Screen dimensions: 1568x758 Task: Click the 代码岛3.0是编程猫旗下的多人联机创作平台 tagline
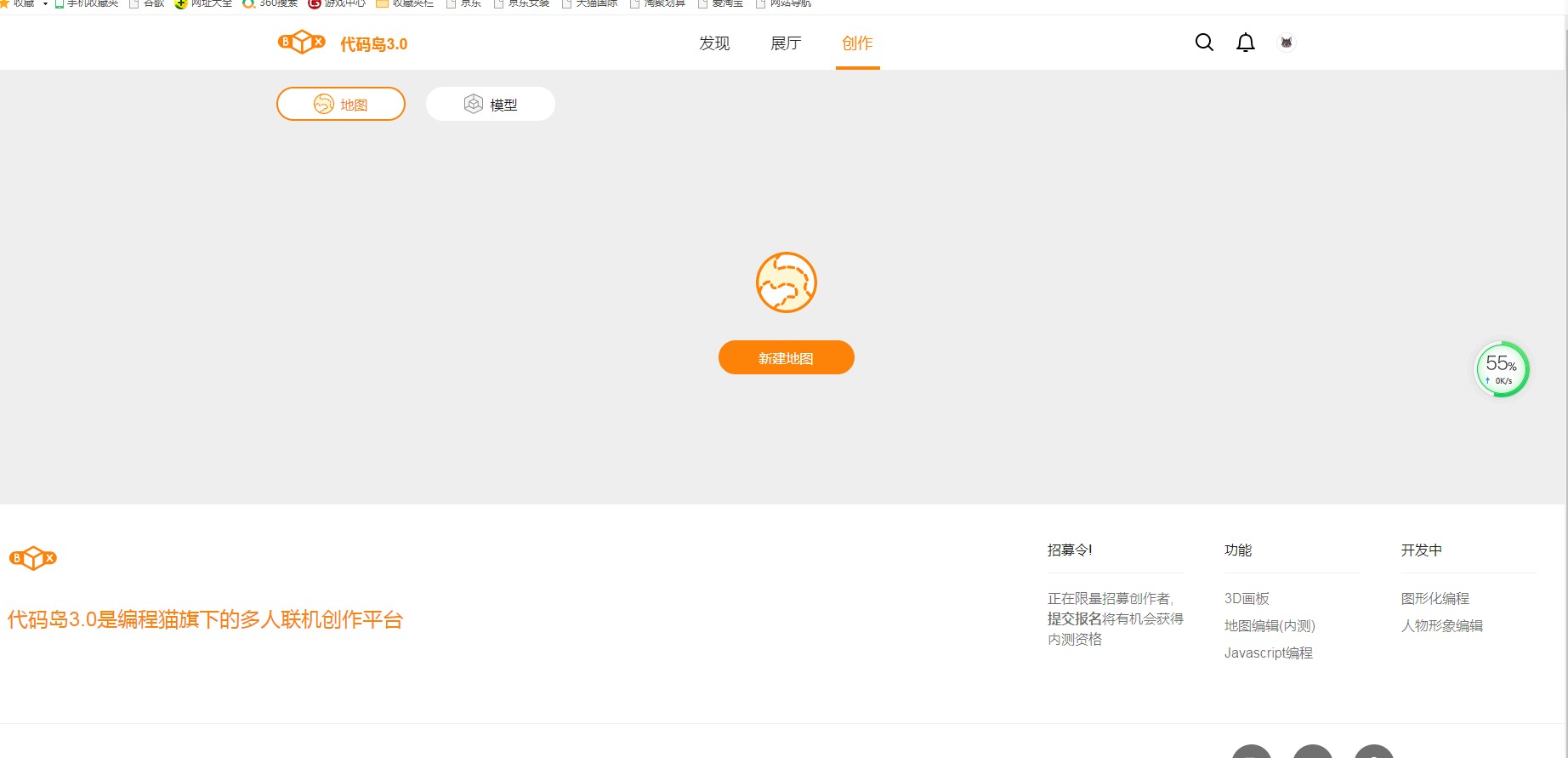click(x=205, y=619)
